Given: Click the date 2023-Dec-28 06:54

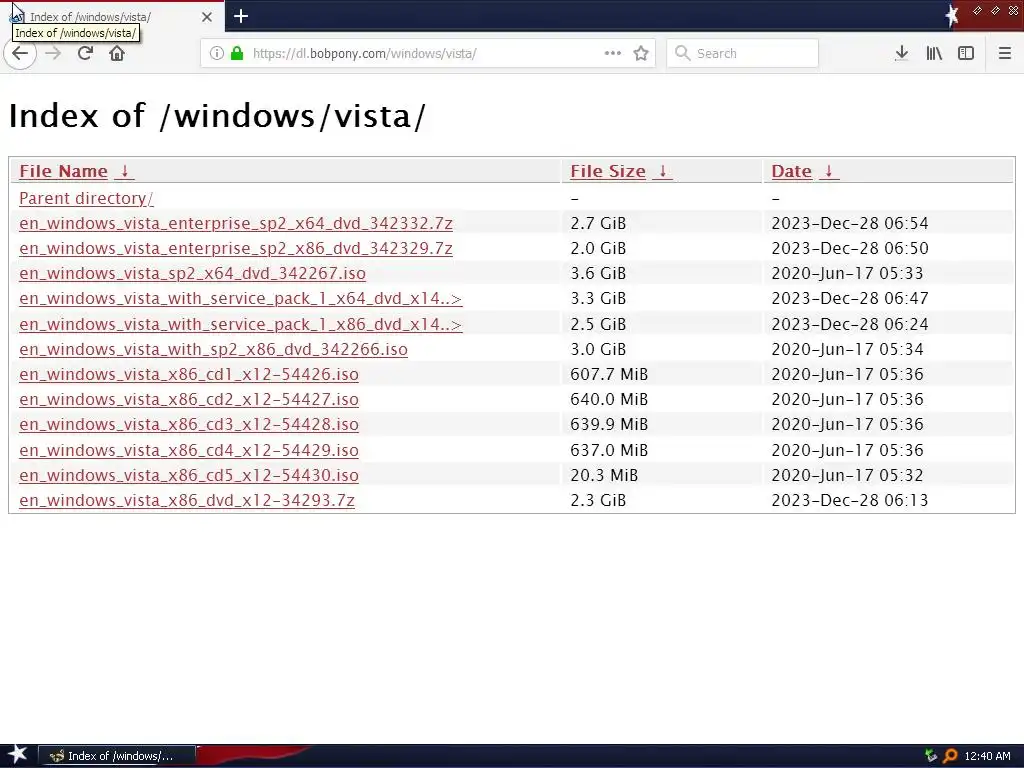Looking at the screenshot, I should click(x=850, y=223).
